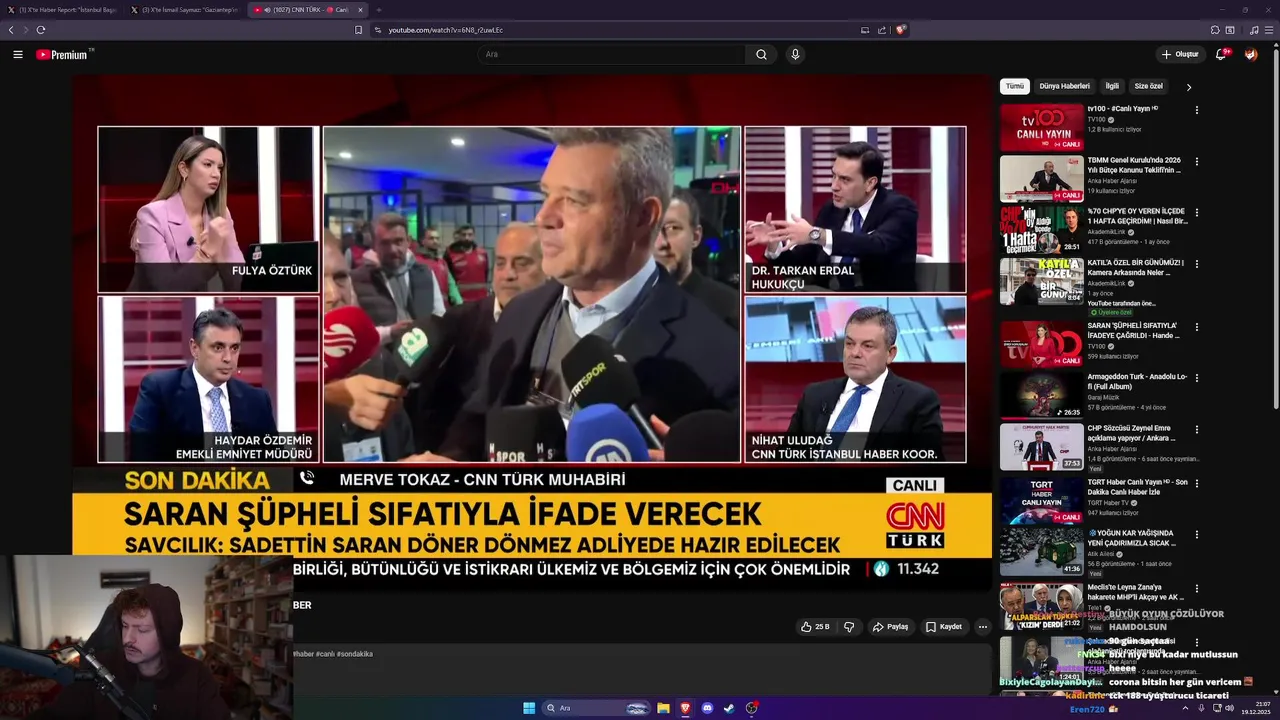Viewport: 1280px width, 720px height.
Task: Go back in browser history
Action: tap(11, 30)
